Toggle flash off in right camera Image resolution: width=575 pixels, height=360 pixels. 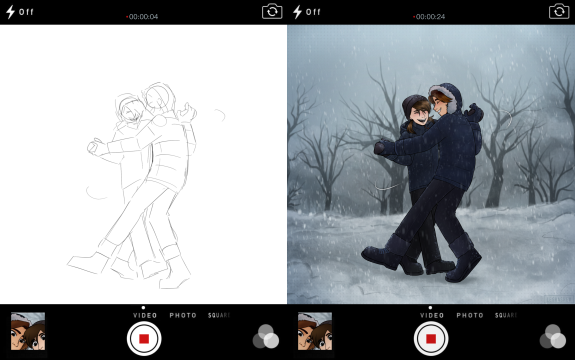(x=307, y=12)
